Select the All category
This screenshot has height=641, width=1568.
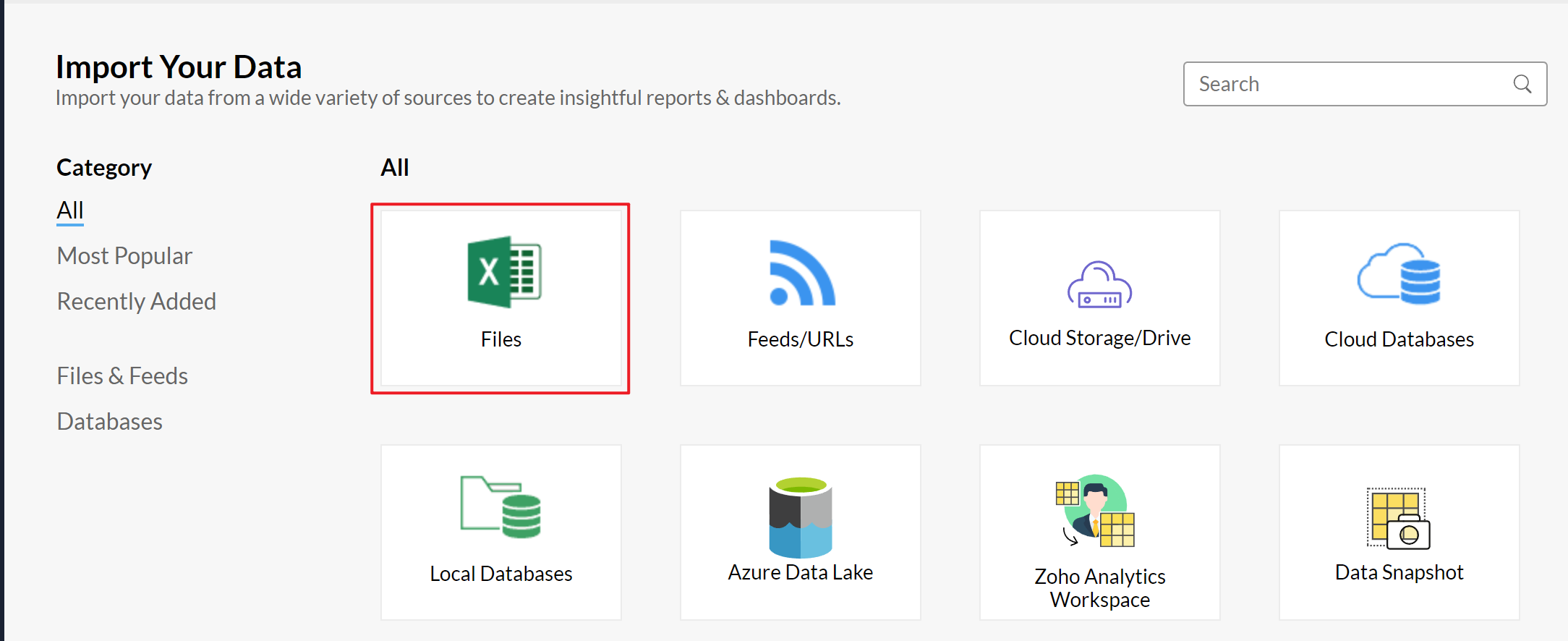click(x=70, y=211)
